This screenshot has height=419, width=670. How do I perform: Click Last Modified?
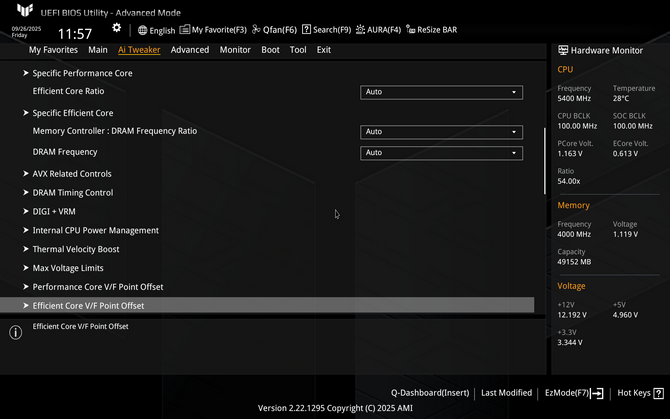[x=506, y=393]
